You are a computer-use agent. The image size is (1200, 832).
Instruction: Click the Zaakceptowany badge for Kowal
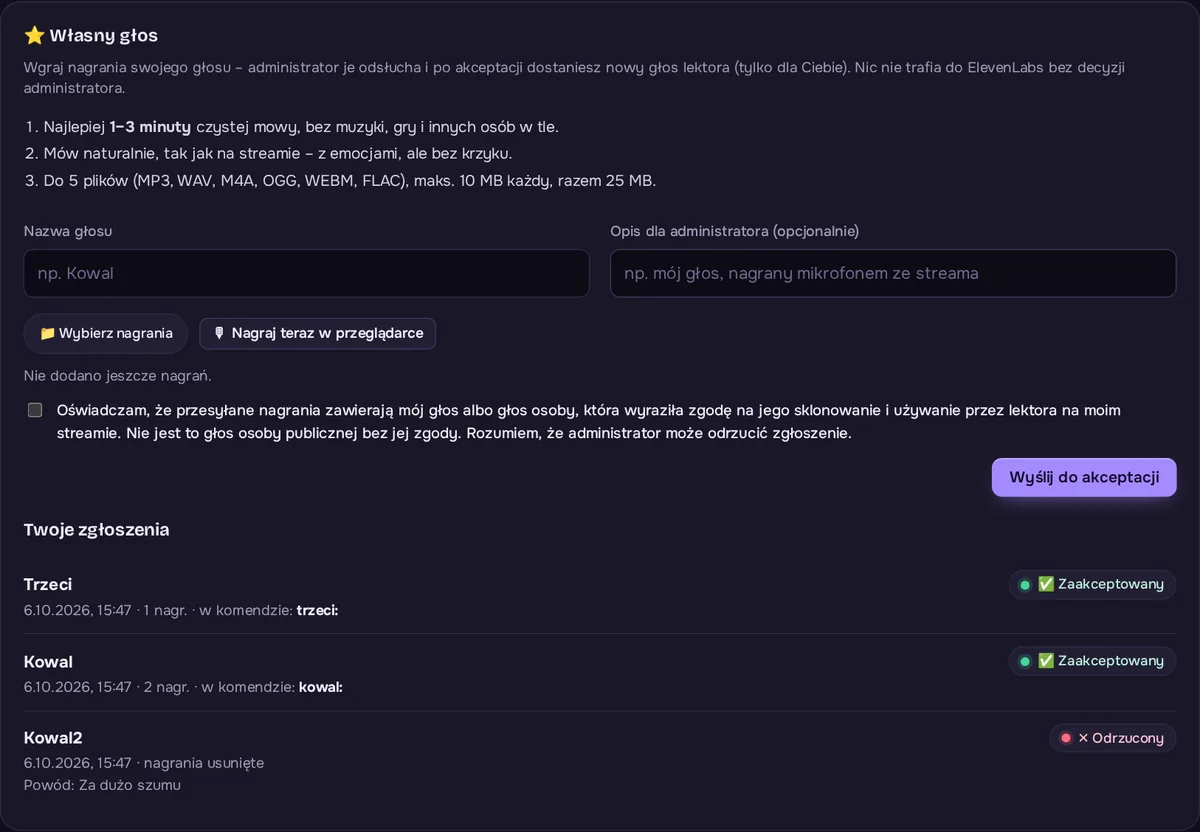[x=1092, y=661]
